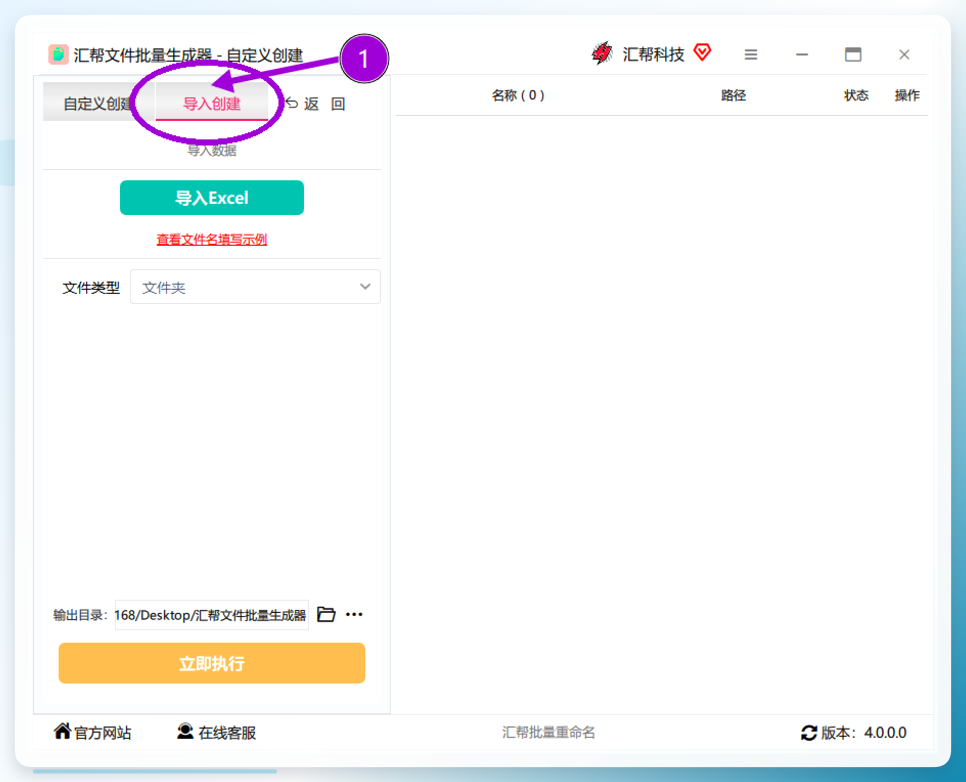Click the refresh version update icon
Viewport: 966px width, 782px height.
pos(808,733)
